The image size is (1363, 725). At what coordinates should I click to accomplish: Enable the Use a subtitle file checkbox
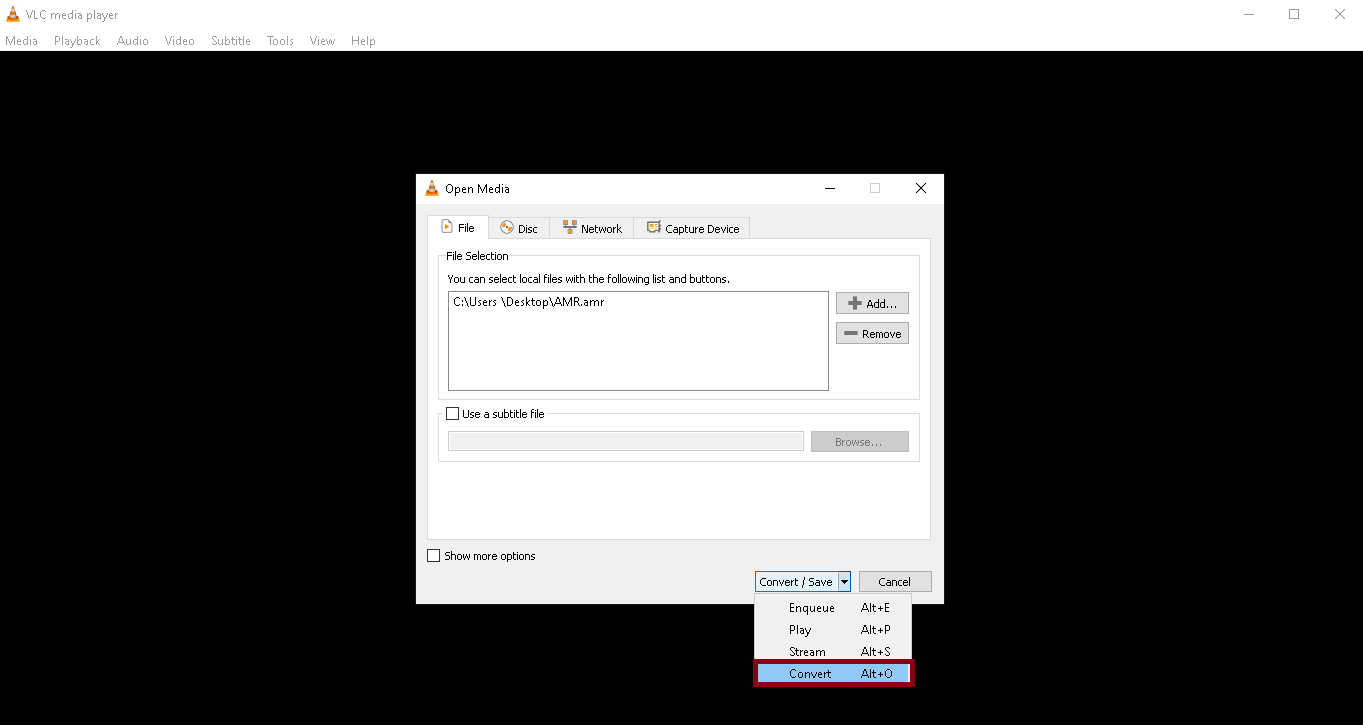453,413
